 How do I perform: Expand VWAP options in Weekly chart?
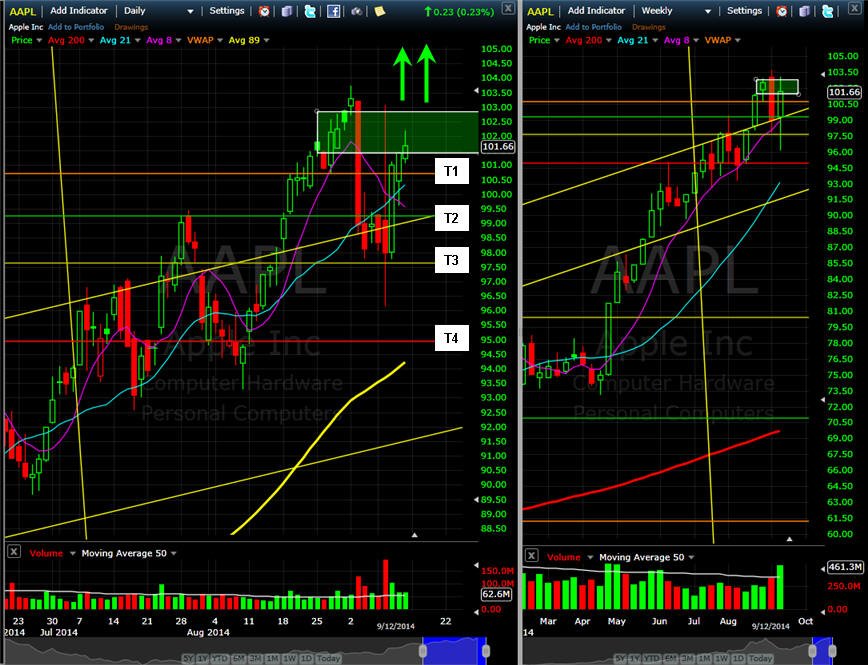737,40
